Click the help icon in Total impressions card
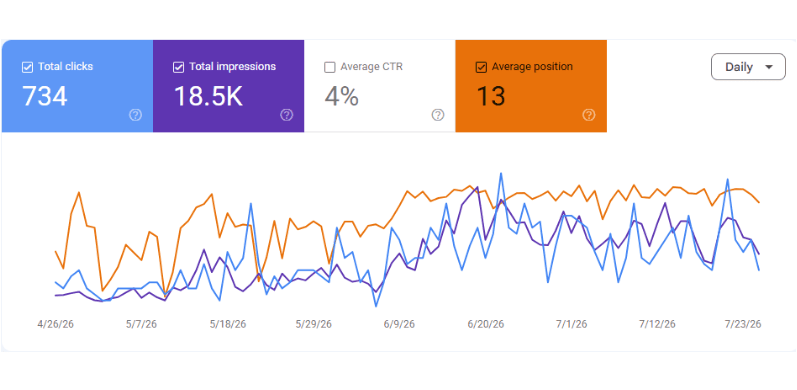The image size is (797, 390). click(287, 115)
